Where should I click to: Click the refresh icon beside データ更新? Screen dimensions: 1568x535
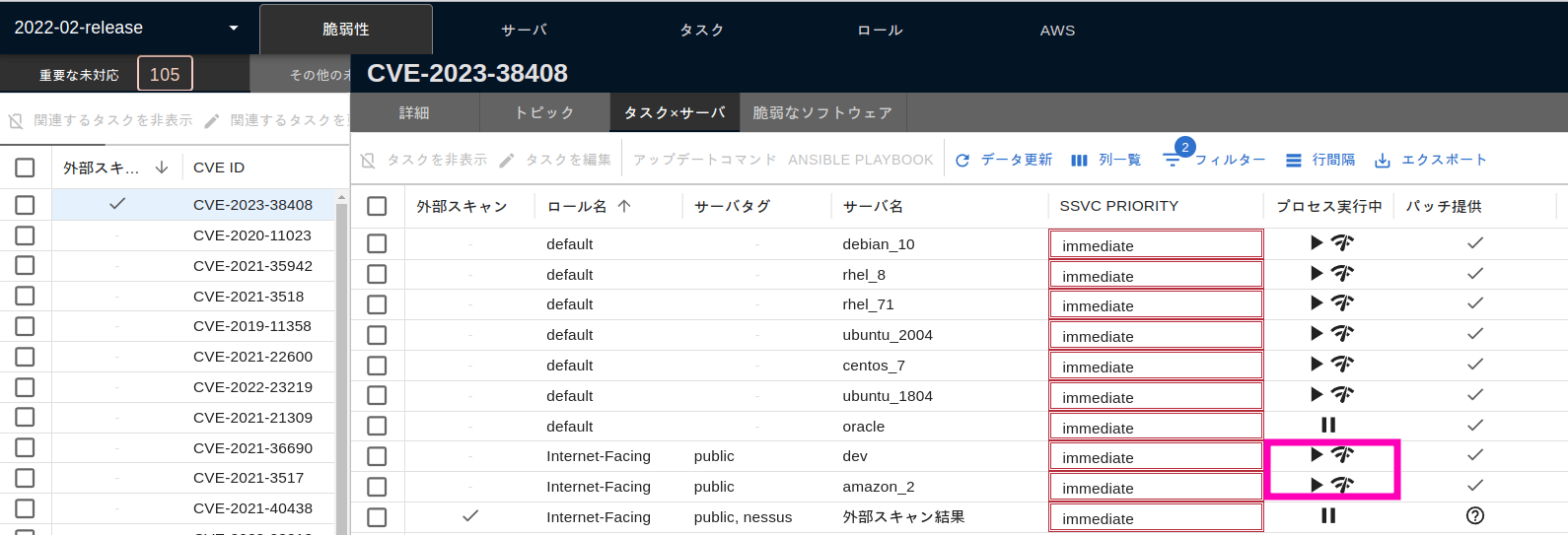click(x=962, y=160)
